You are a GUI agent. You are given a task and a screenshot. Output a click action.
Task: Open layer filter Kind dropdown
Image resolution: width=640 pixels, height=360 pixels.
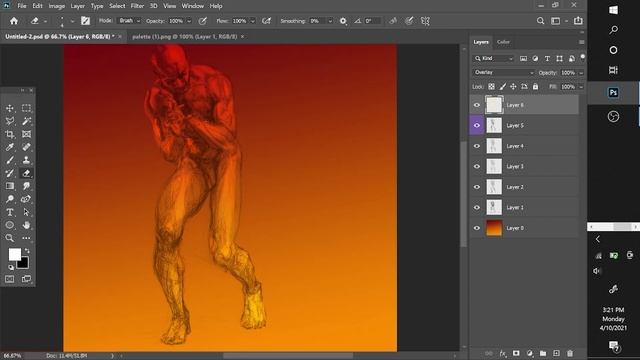tap(493, 58)
